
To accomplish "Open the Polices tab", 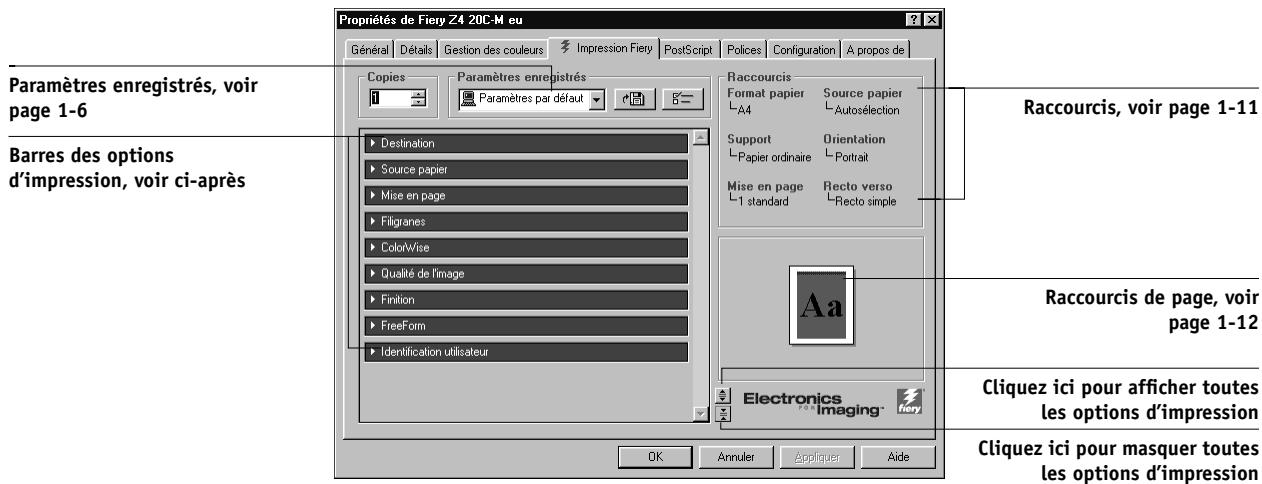I will (744, 49).
